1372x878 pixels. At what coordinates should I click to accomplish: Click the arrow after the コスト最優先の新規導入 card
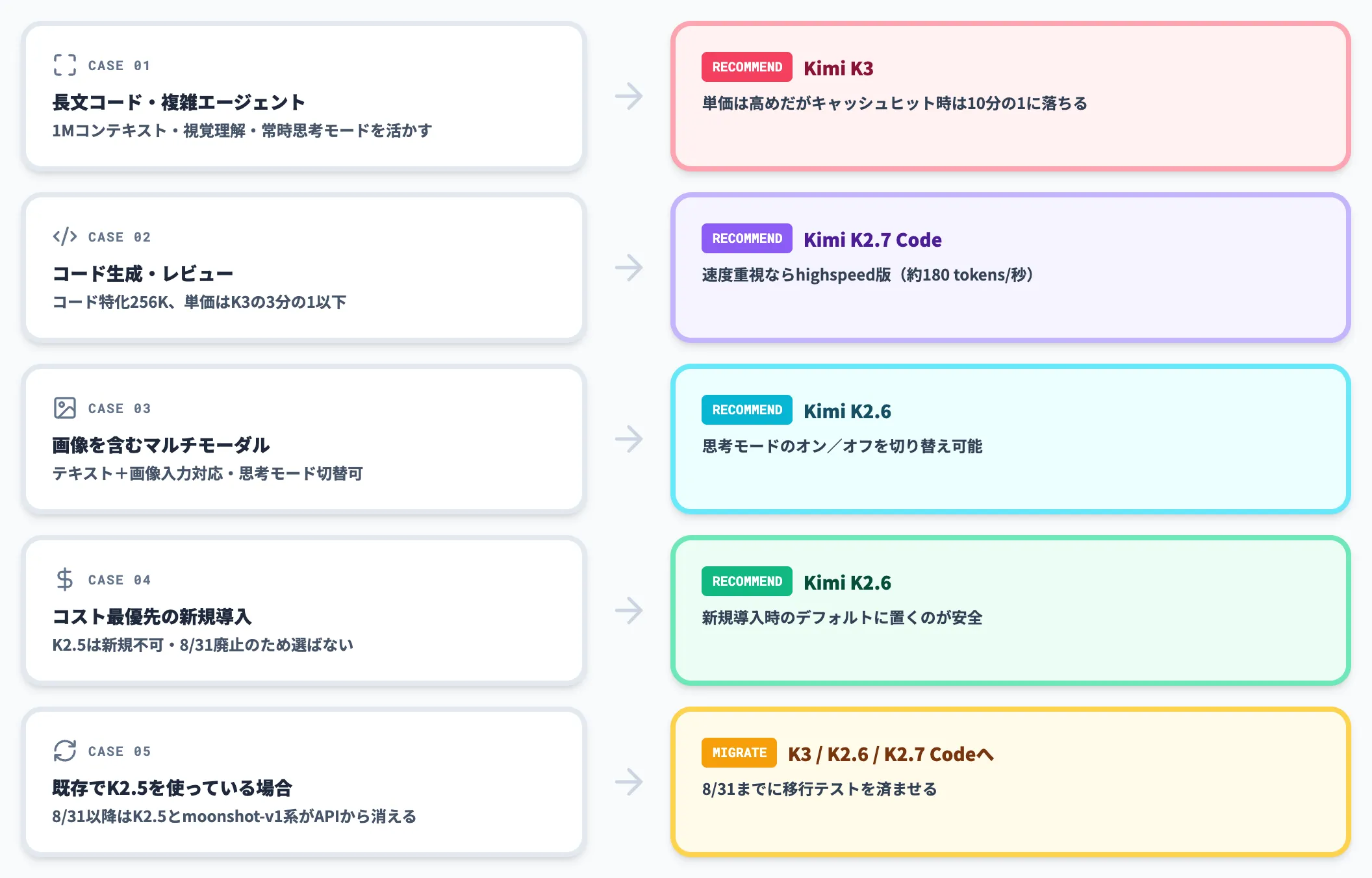(629, 610)
